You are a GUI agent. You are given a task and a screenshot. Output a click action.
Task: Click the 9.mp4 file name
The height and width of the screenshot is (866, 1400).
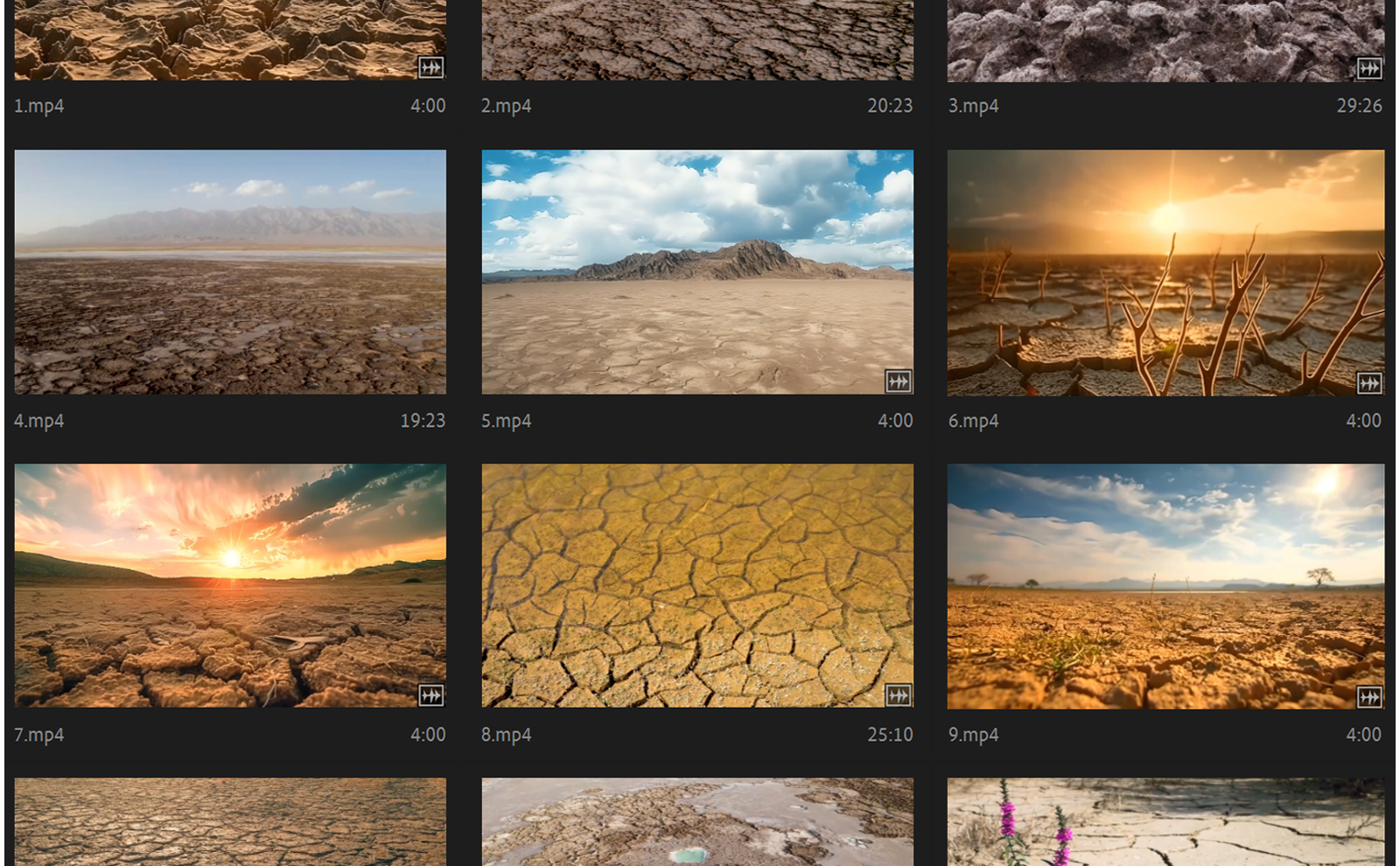[974, 736]
